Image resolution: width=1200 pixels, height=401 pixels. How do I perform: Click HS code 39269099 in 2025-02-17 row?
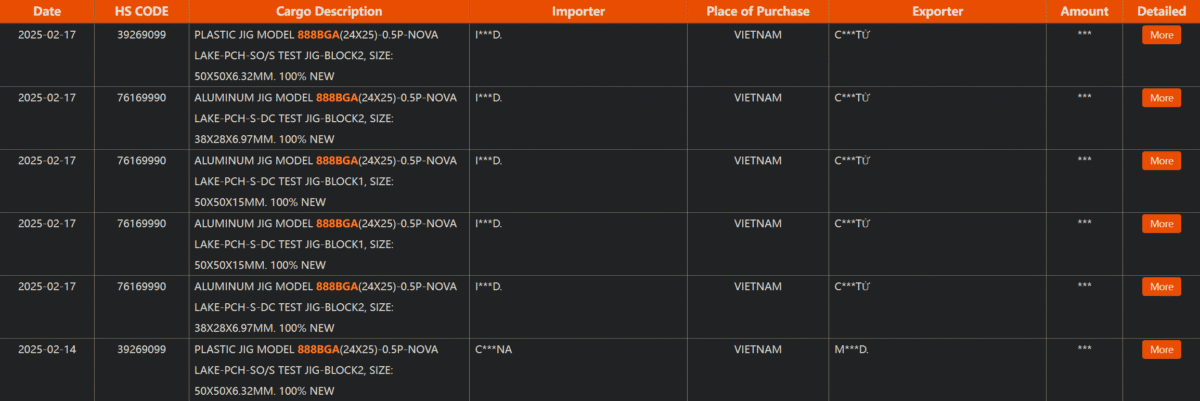(141, 35)
